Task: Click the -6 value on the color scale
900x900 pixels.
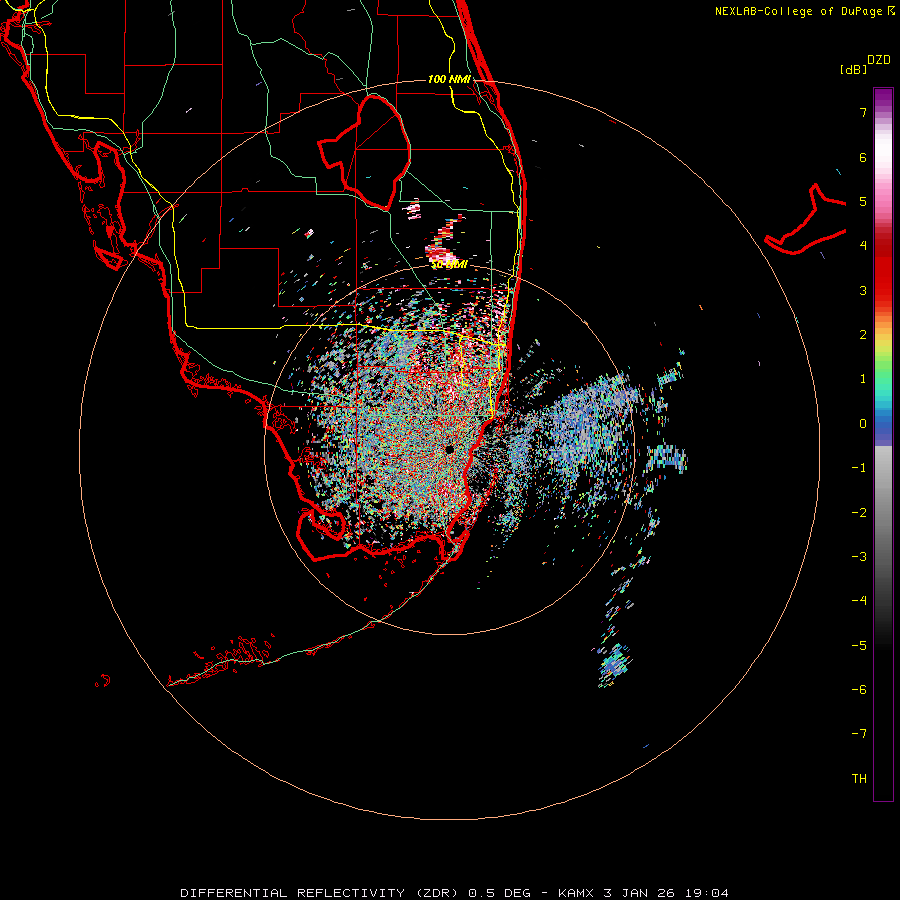Action: [x=859, y=690]
